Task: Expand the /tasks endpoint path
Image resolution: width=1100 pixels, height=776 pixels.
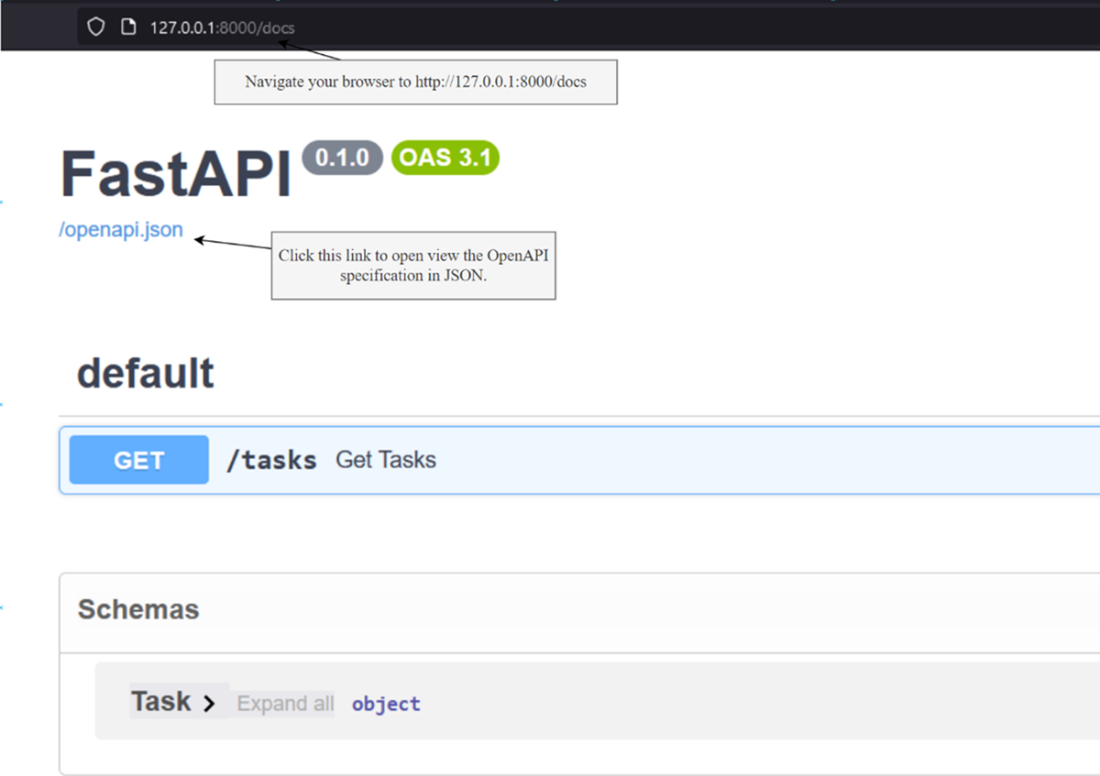Action: pyautogui.click(x=271, y=460)
